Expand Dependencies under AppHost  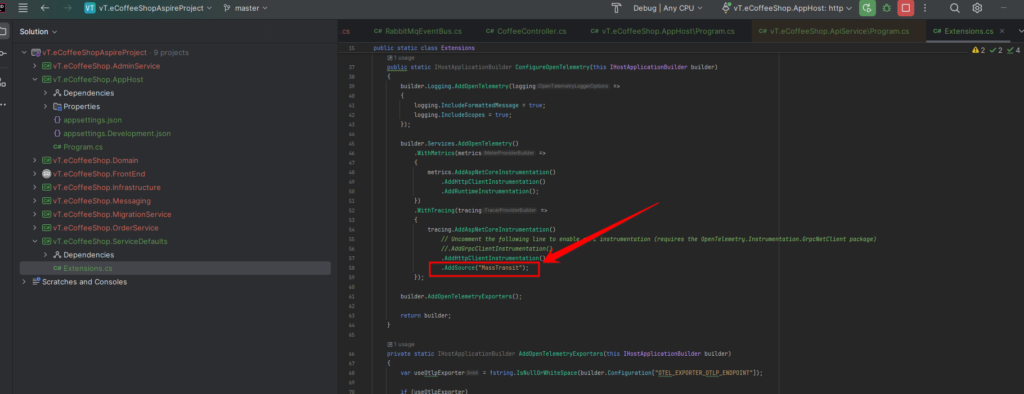coord(46,93)
